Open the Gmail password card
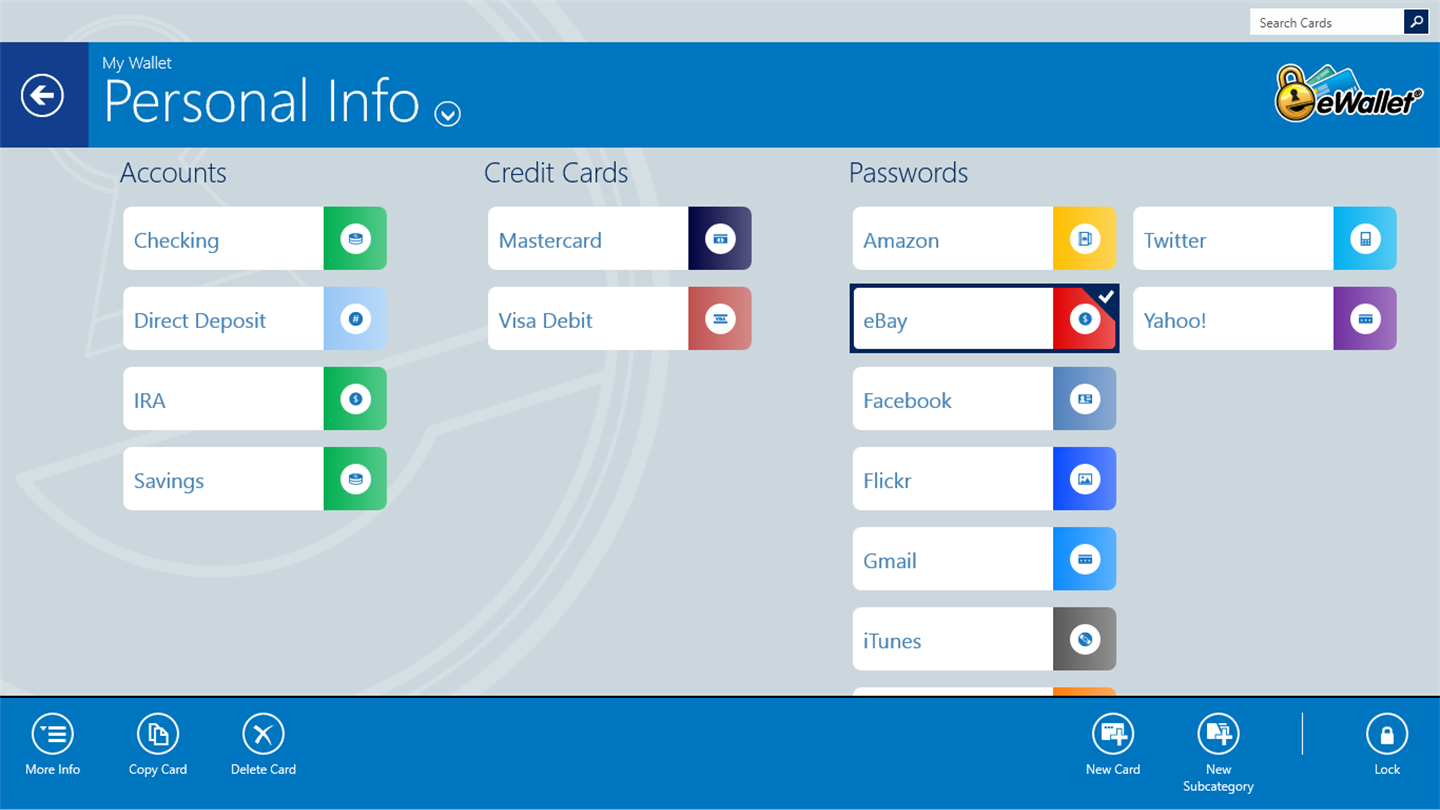1440x810 pixels. pos(985,559)
